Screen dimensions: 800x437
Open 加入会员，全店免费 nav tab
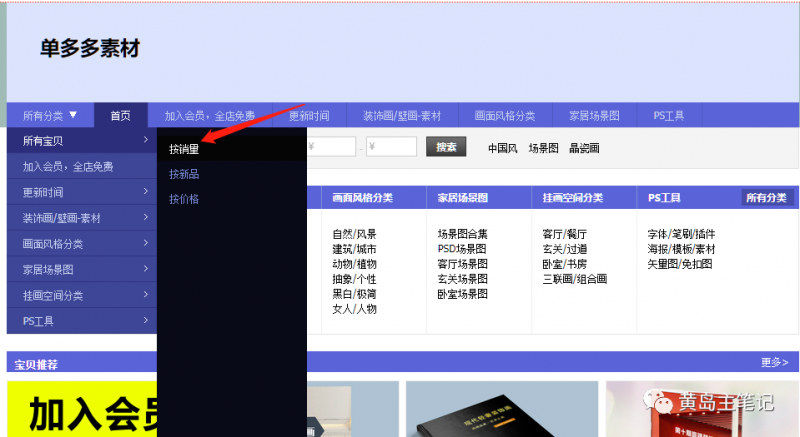pyautogui.click(x=210, y=116)
